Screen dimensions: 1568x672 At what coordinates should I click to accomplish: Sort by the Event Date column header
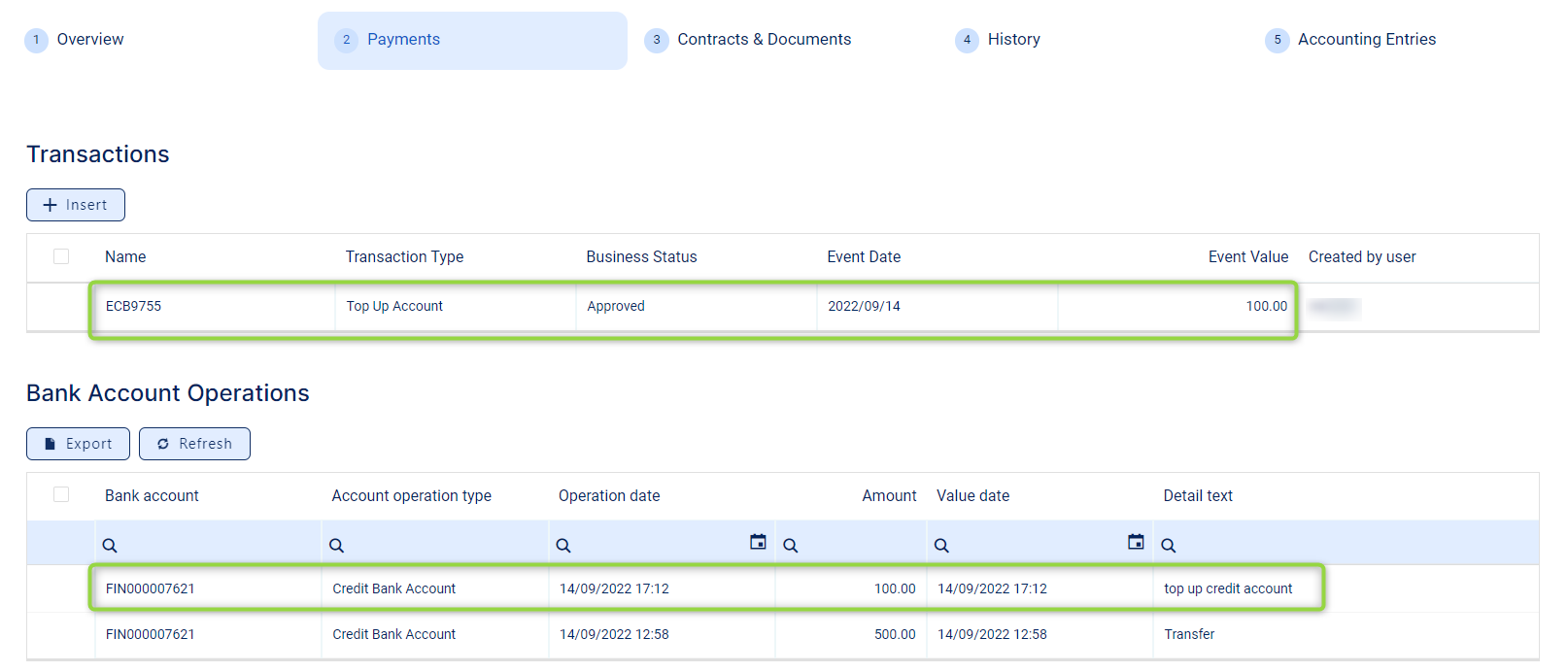[864, 257]
